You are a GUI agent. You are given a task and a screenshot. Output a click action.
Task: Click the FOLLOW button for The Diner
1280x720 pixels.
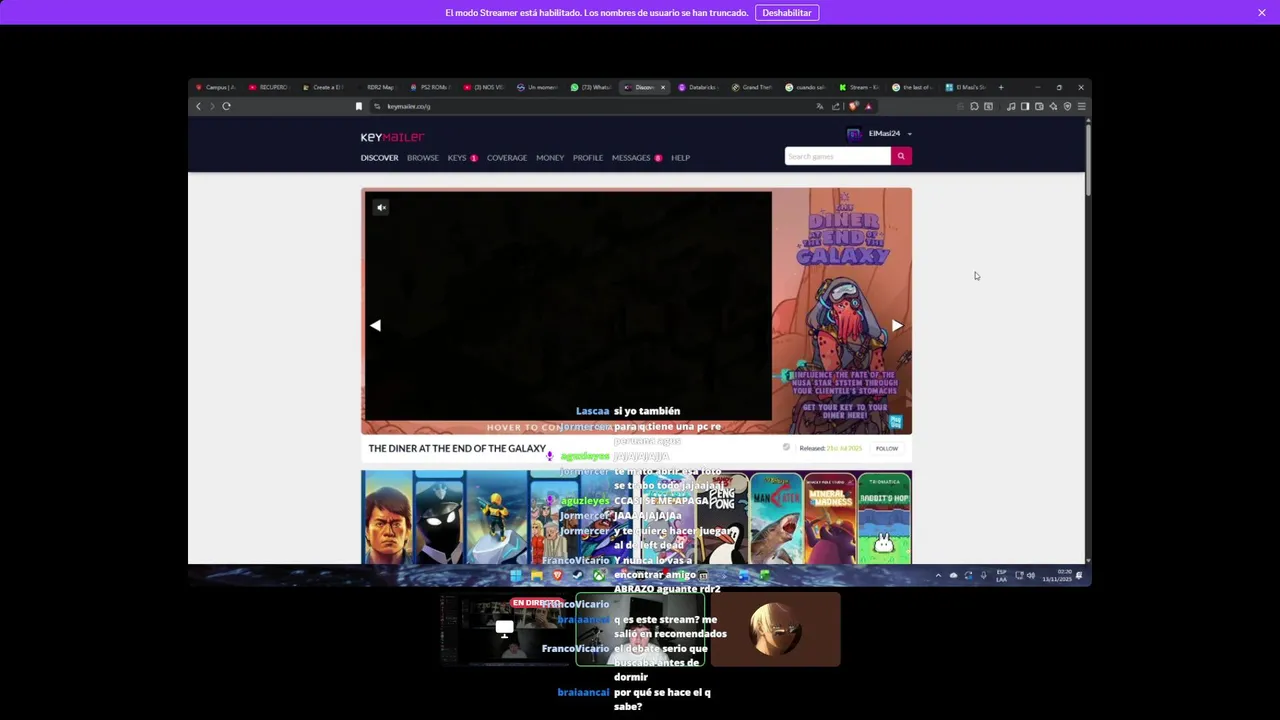[x=887, y=448]
